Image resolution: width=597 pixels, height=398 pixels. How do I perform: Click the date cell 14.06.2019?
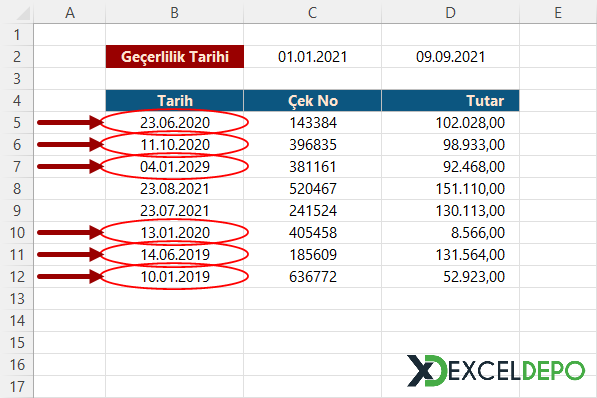(175, 255)
